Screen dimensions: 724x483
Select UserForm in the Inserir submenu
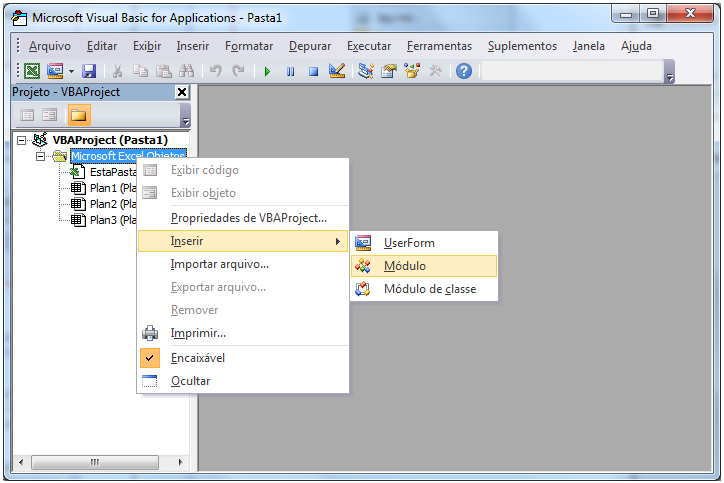coord(409,243)
